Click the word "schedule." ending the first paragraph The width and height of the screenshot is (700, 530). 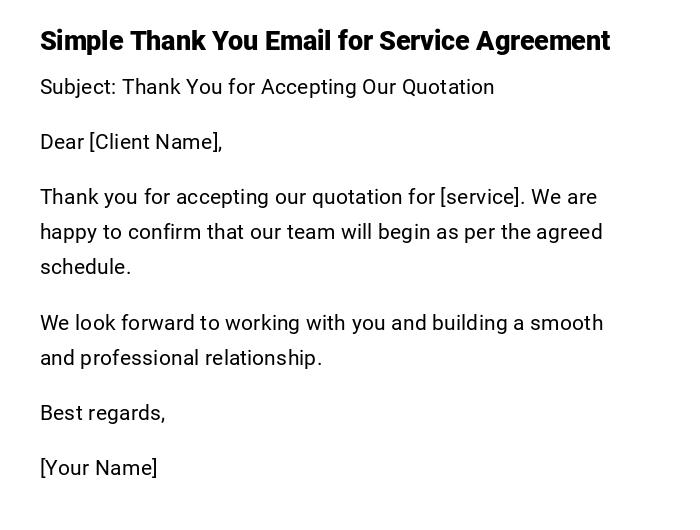85,267
